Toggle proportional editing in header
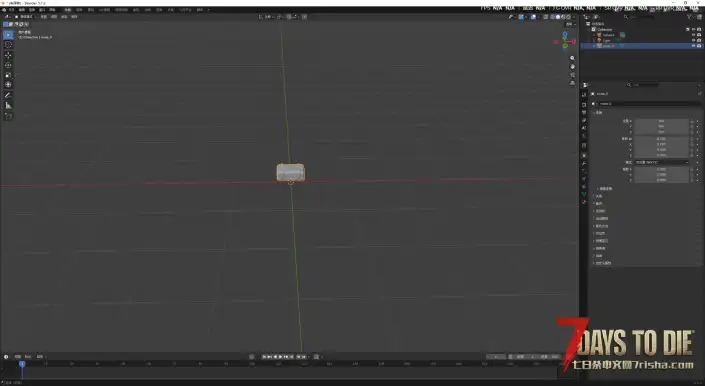This screenshot has height=386, width=705. point(304,17)
